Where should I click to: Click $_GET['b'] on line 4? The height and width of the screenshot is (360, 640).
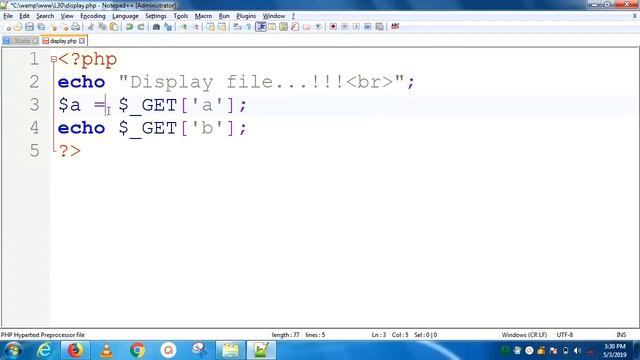click(x=176, y=128)
